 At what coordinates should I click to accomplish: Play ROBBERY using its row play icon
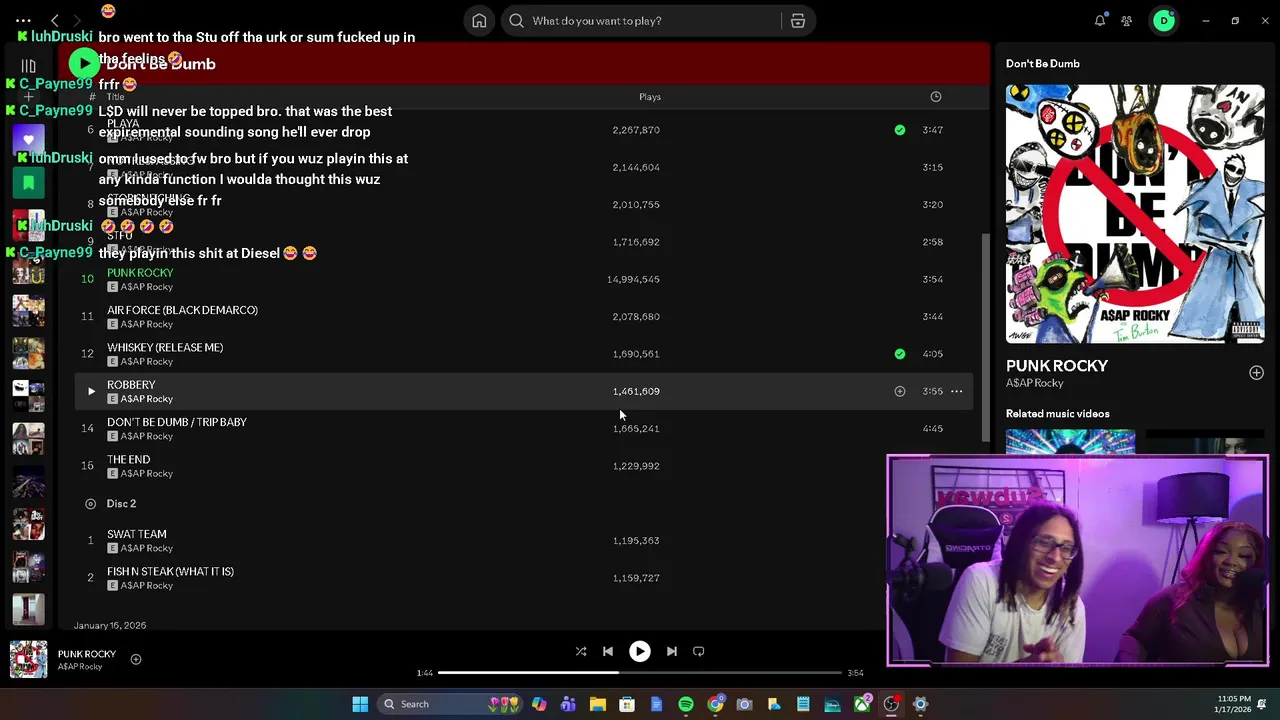pos(90,391)
